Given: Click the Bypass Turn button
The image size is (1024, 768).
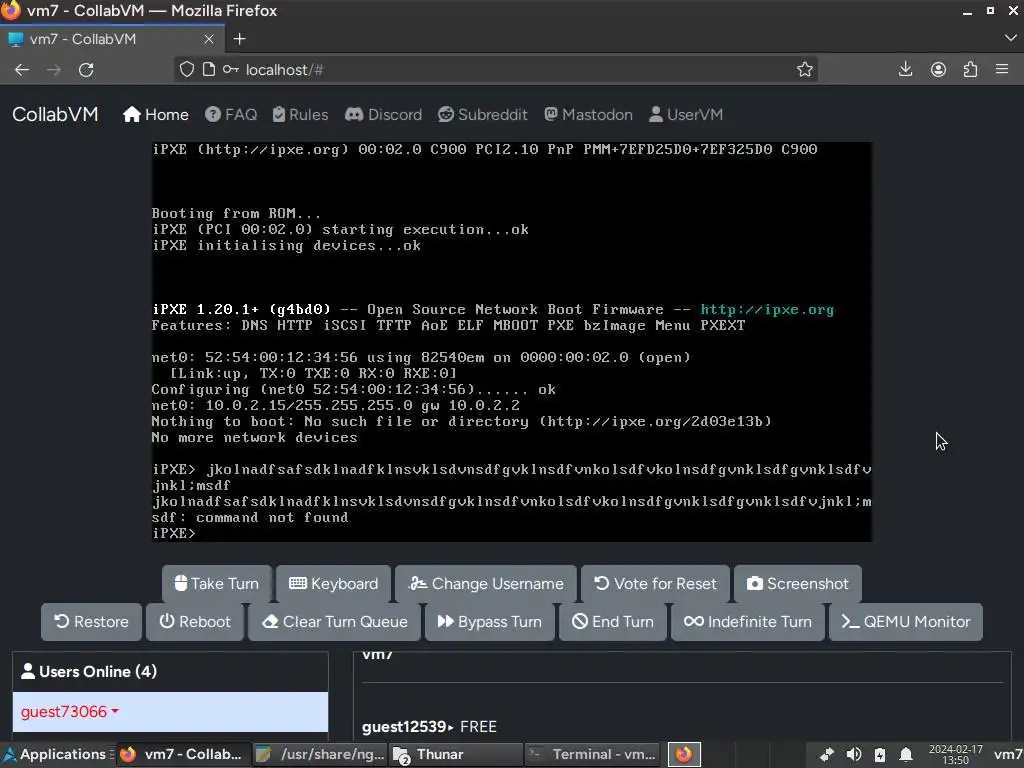Looking at the screenshot, I should 490,622.
